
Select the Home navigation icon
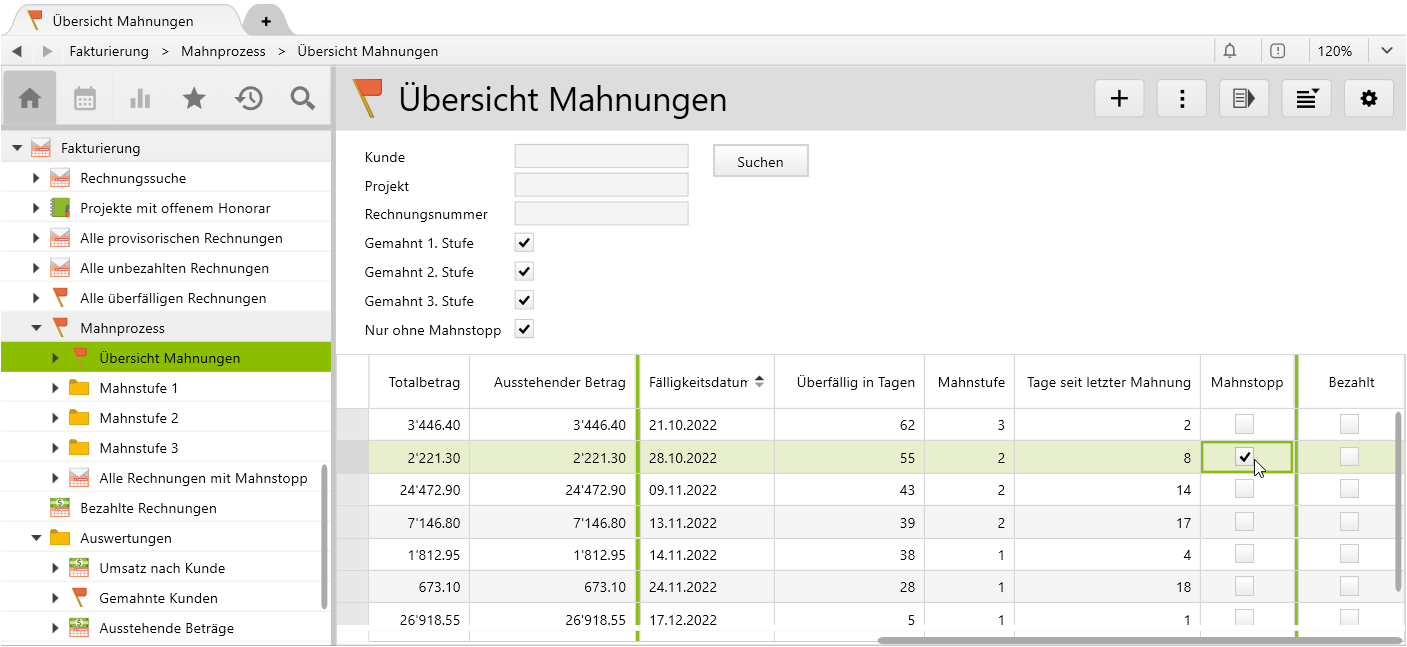point(30,97)
